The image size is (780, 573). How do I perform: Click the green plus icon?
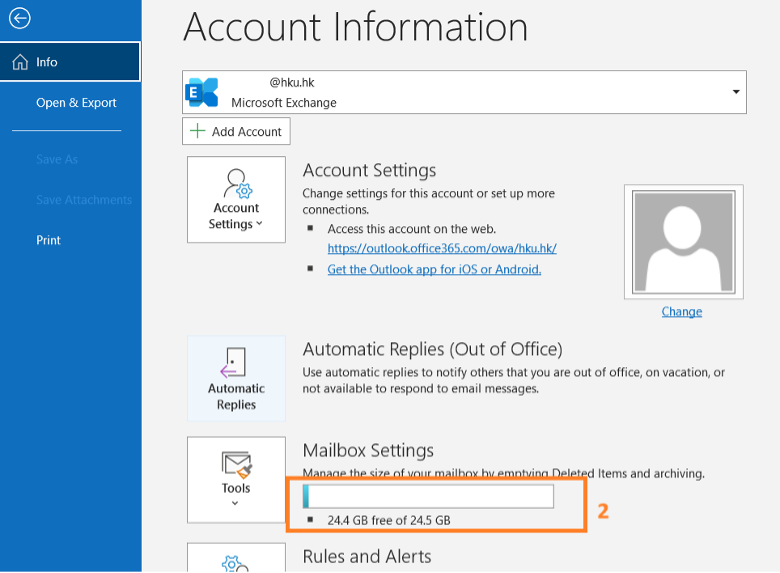point(197,131)
